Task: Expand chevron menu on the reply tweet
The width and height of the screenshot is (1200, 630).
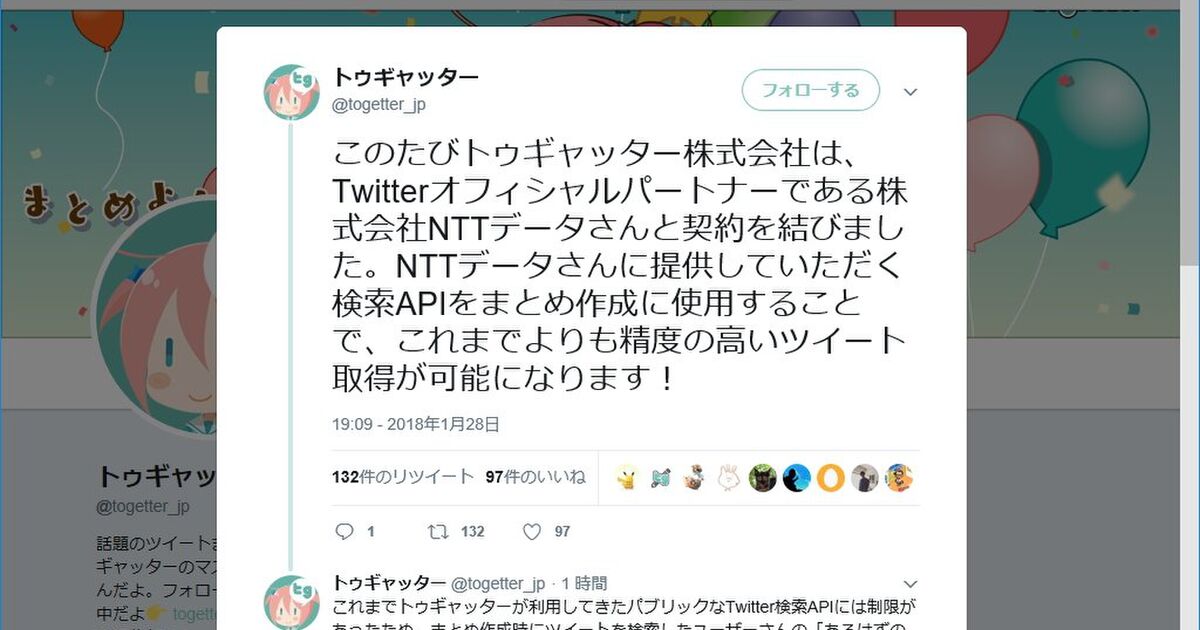Action: tap(910, 583)
